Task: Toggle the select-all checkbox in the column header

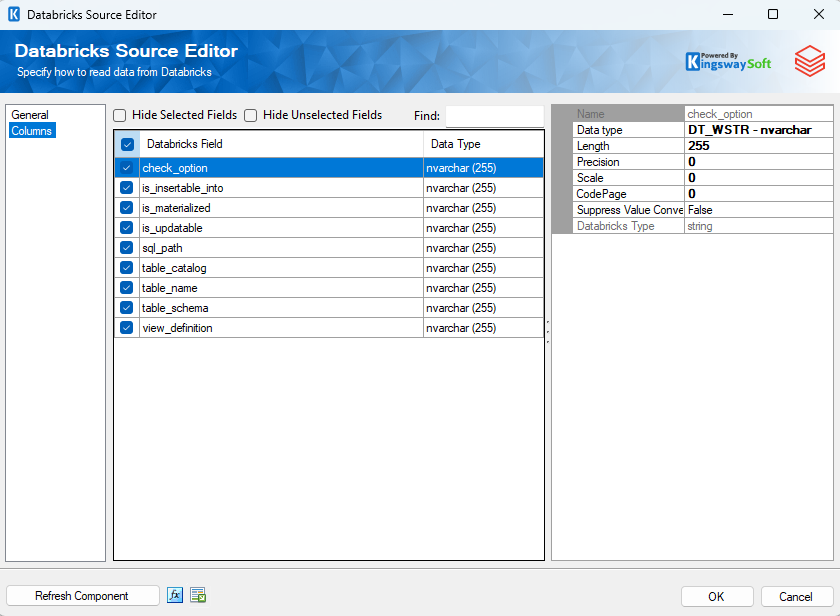Action: 127,144
